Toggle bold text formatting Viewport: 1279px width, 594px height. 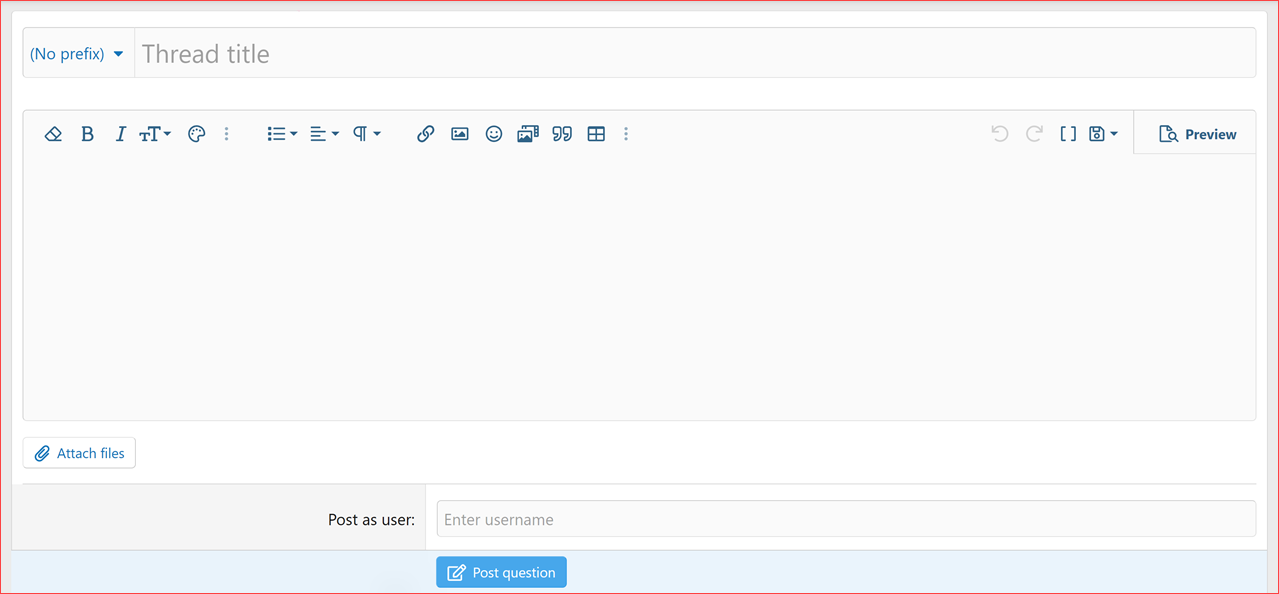pos(87,133)
